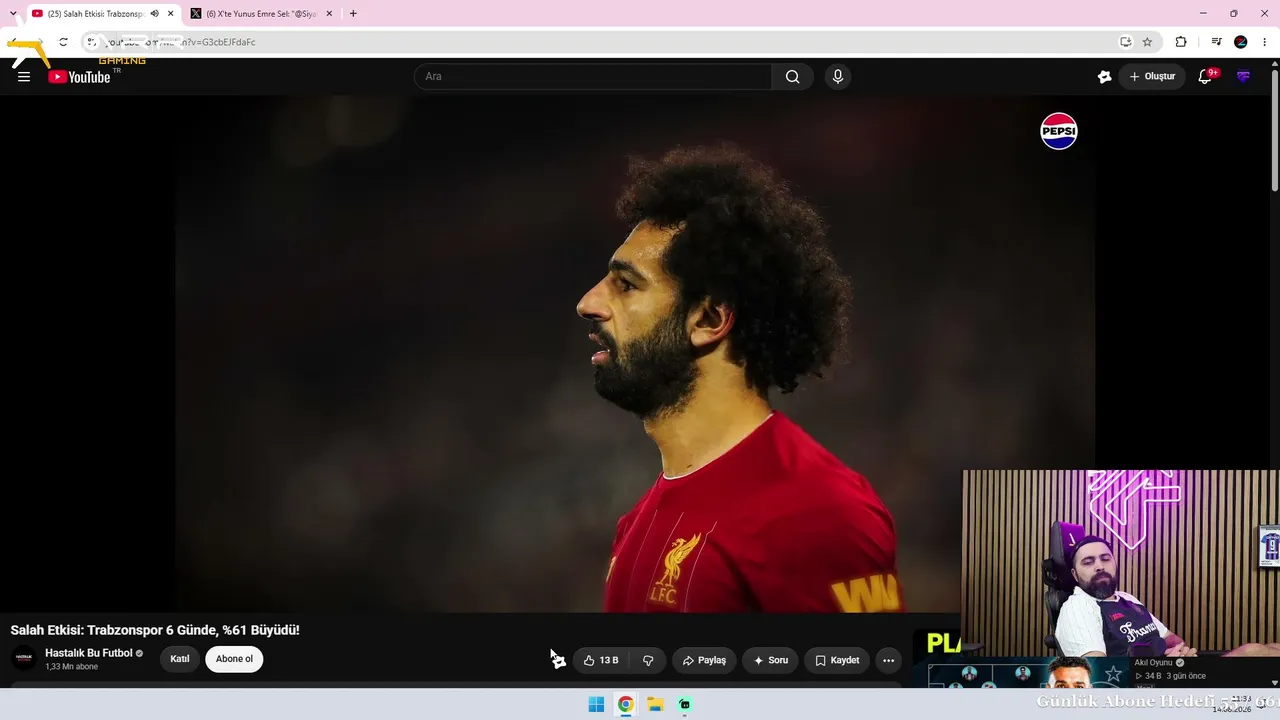Start voice search with the microphone
Viewport: 1280px width, 720px height.
(x=838, y=77)
